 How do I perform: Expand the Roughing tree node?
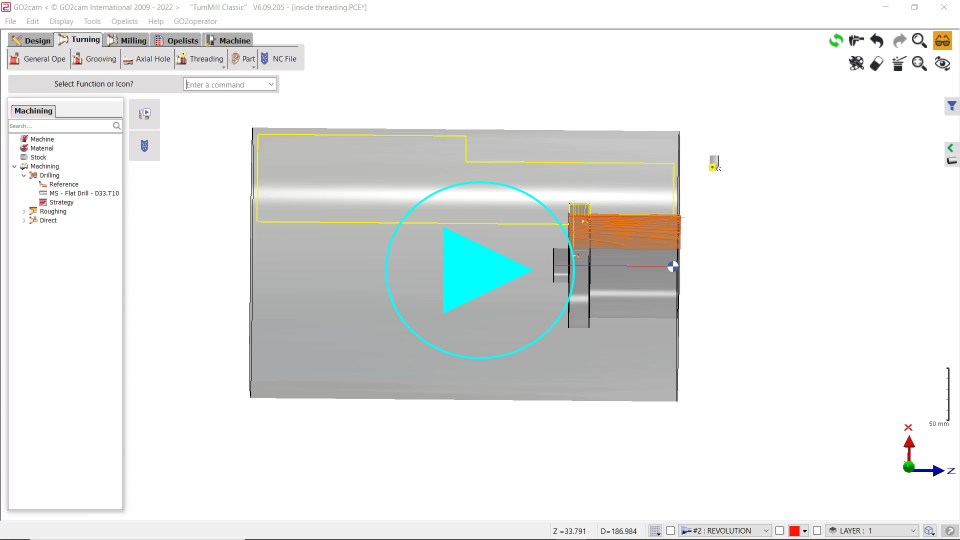24,212
